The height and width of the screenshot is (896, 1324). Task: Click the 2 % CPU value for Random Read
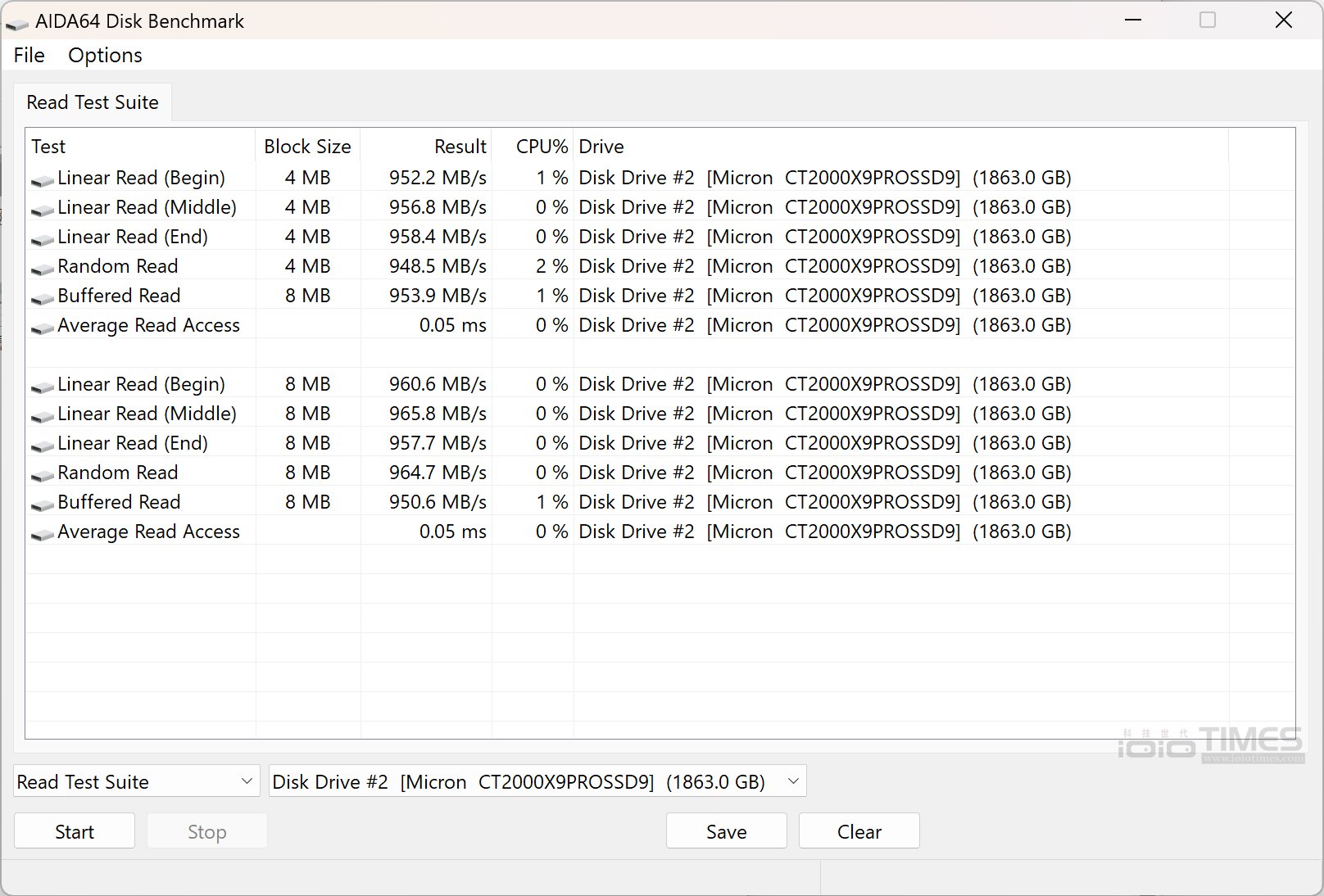point(552,266)
